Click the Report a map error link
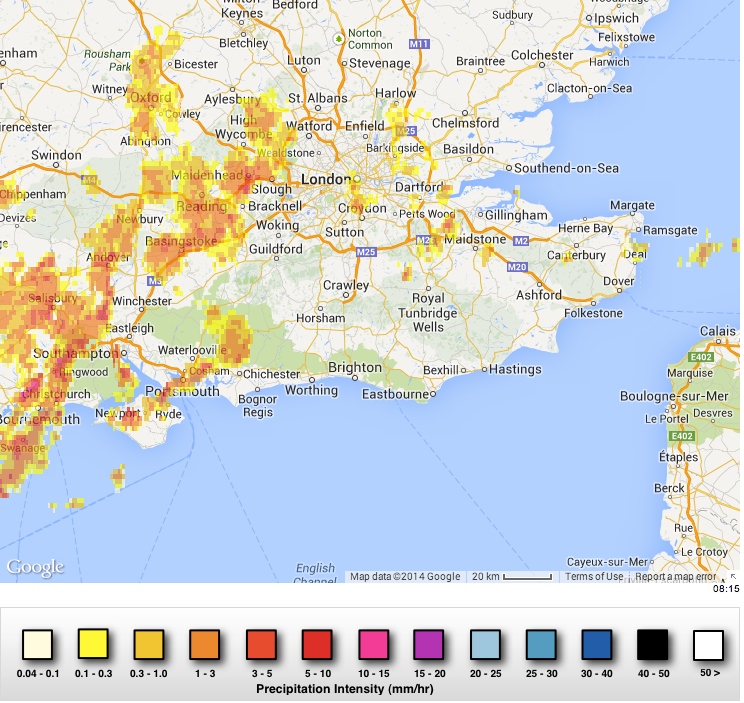Screen dimensions: 744x703 point(675,577)
